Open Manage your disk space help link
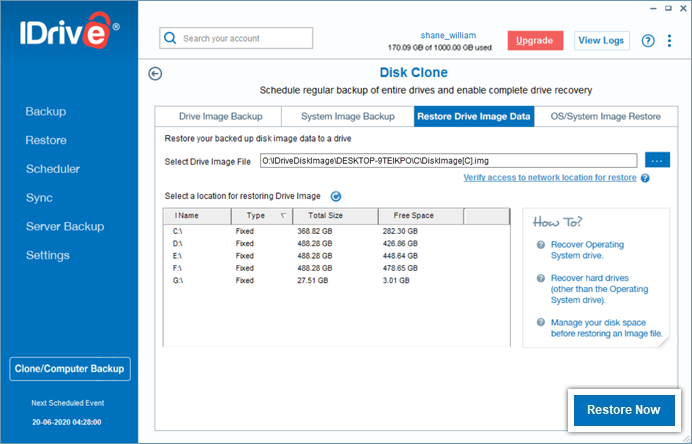 606,328
